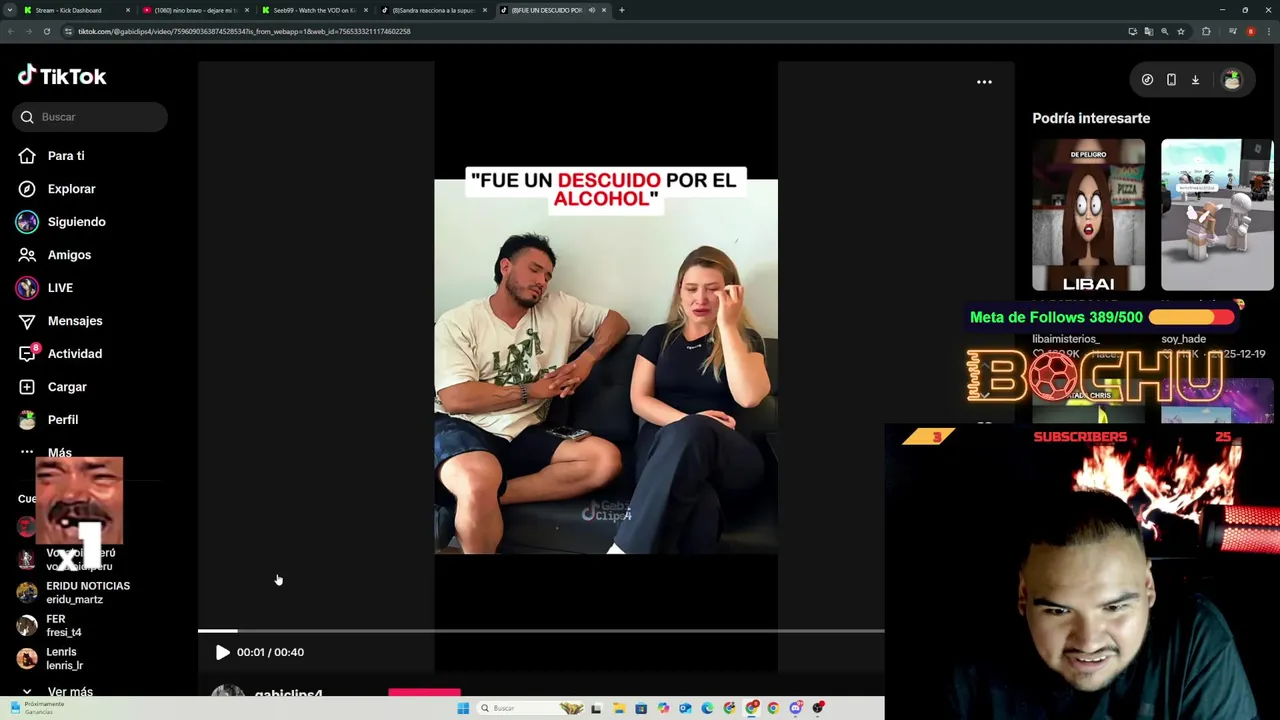Open the LIBAI suggested video thumbnail

click(x=1088, y=215)
